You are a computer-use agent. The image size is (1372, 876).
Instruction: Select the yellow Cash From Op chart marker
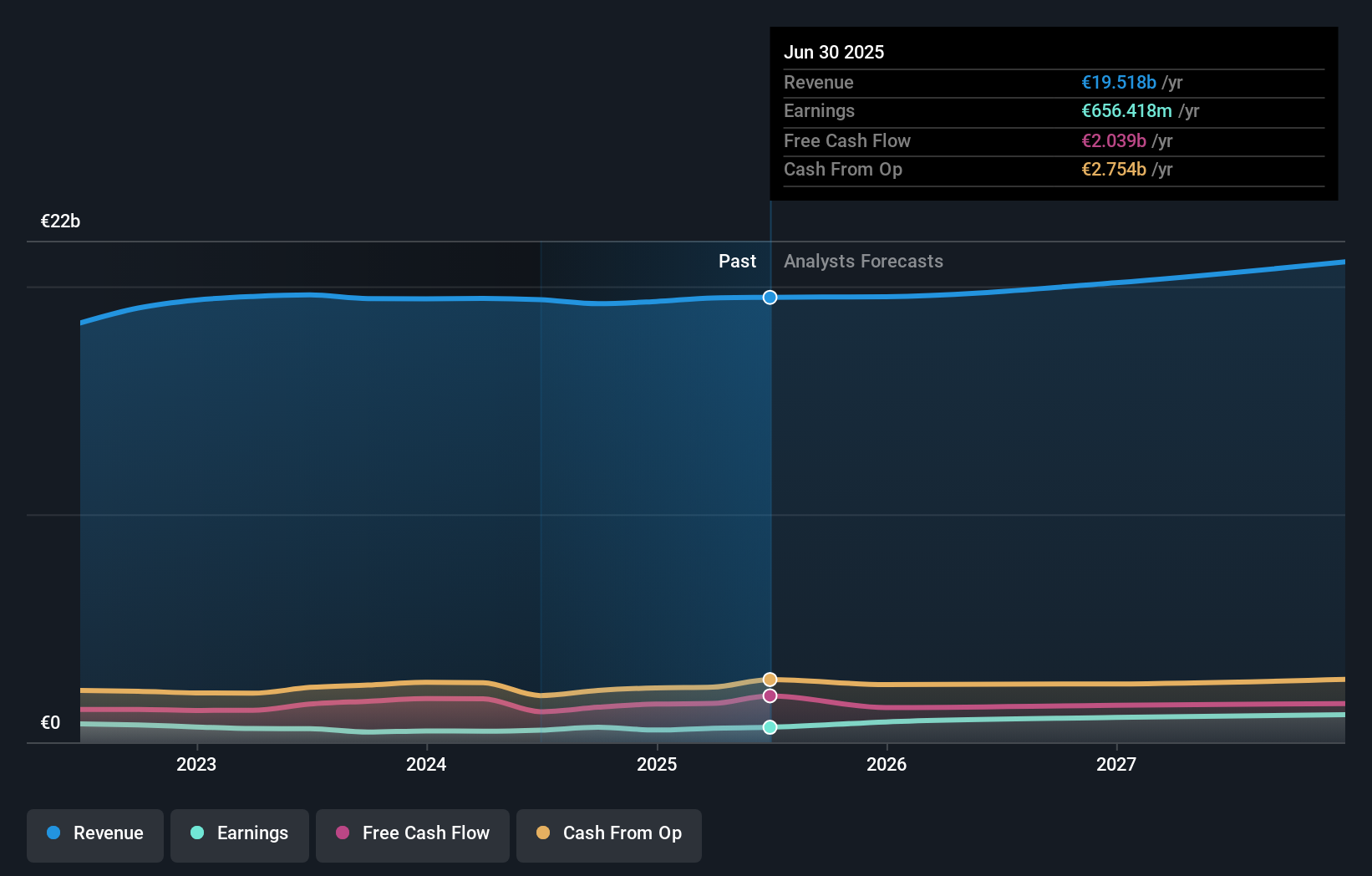[770, 680]
